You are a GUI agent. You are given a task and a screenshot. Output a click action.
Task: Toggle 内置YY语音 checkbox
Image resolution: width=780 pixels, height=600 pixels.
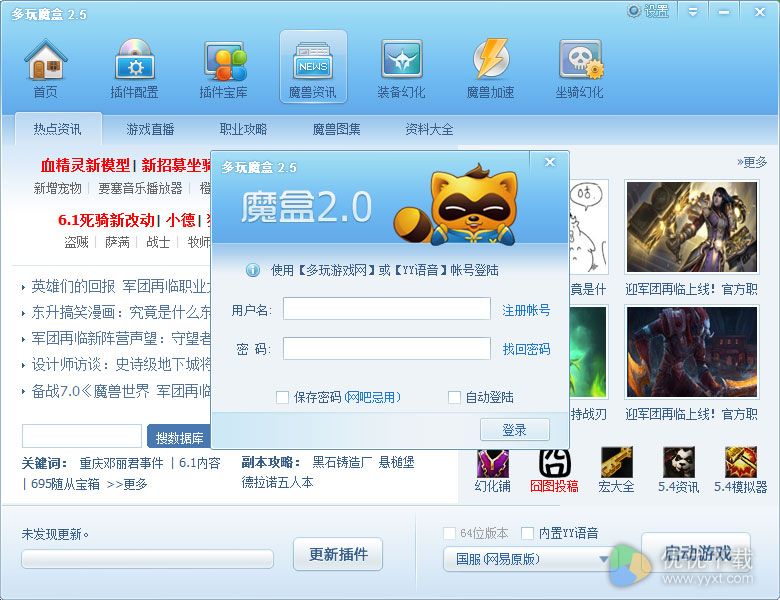pyautogui.click(x=527, y=533)
